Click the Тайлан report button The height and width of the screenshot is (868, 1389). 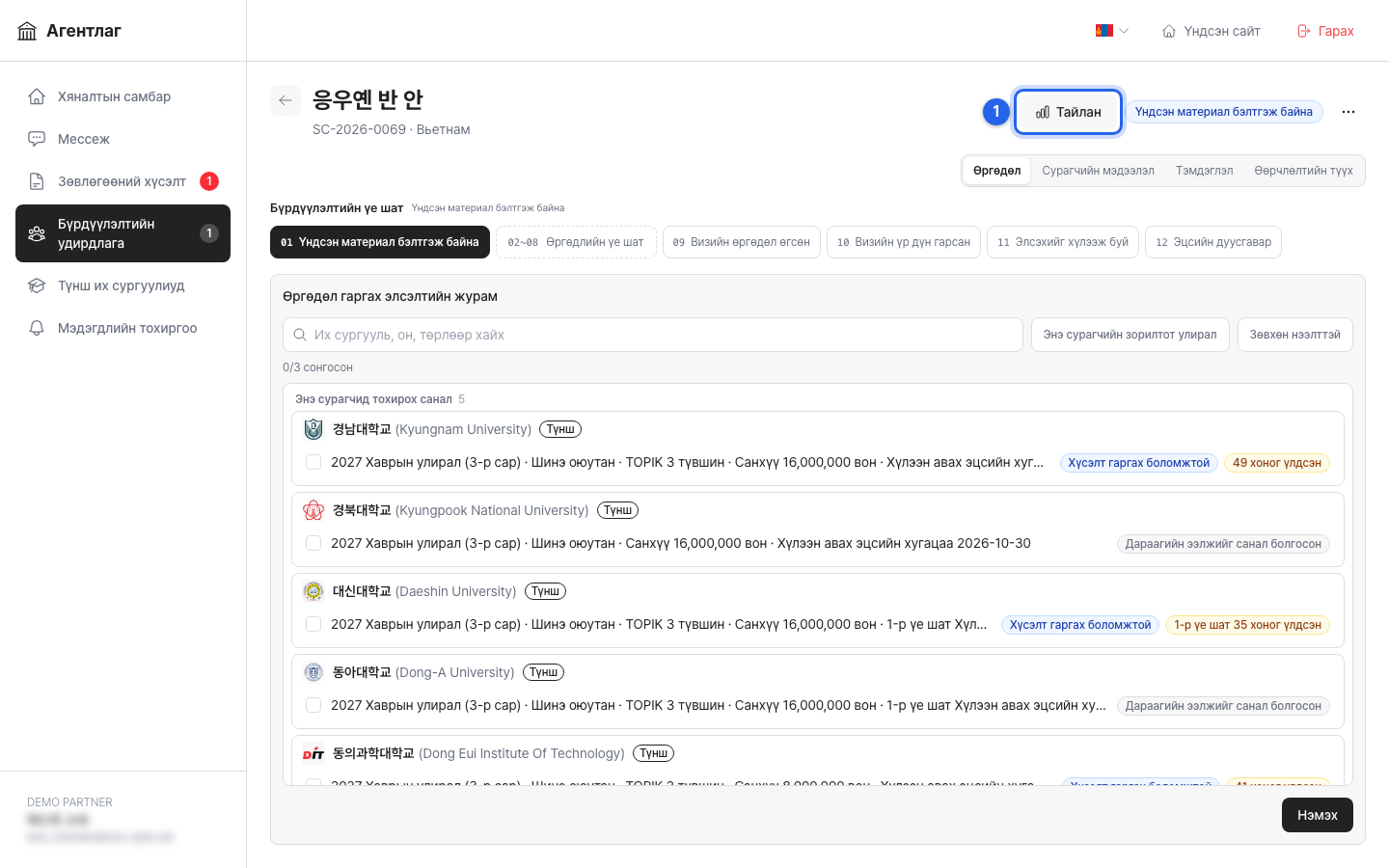tap(1069, 112)
